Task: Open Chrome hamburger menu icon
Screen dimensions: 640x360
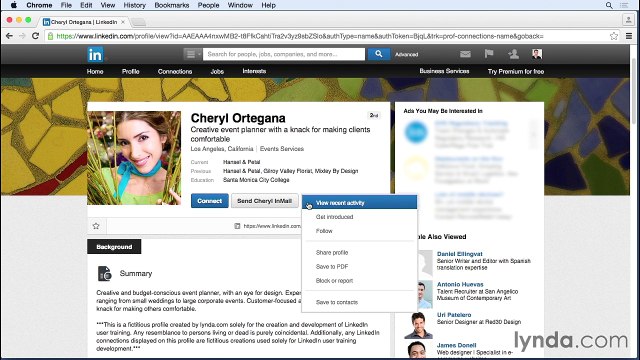Action: point(629,36)
